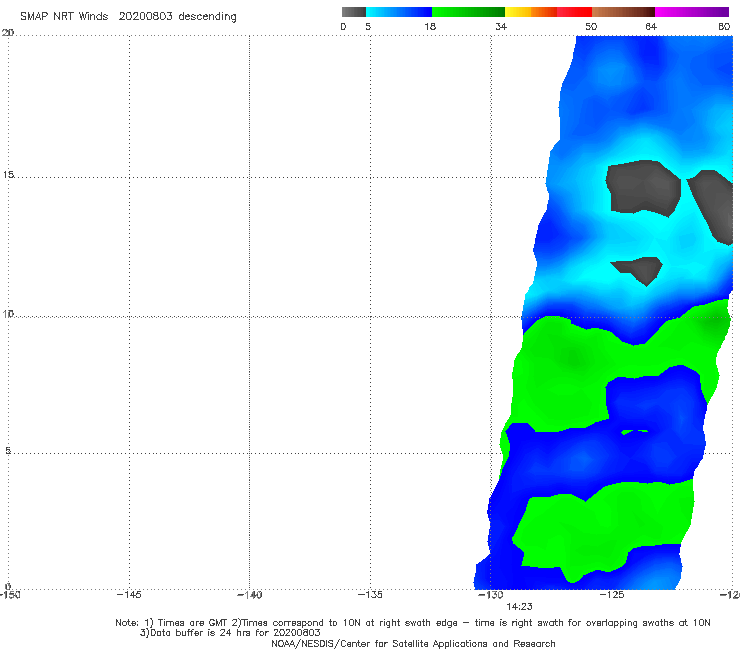This screenshot has height=650, width=740.
Task: Click the cyan-to-blue segment of the color bar
Action: [399, 12]
